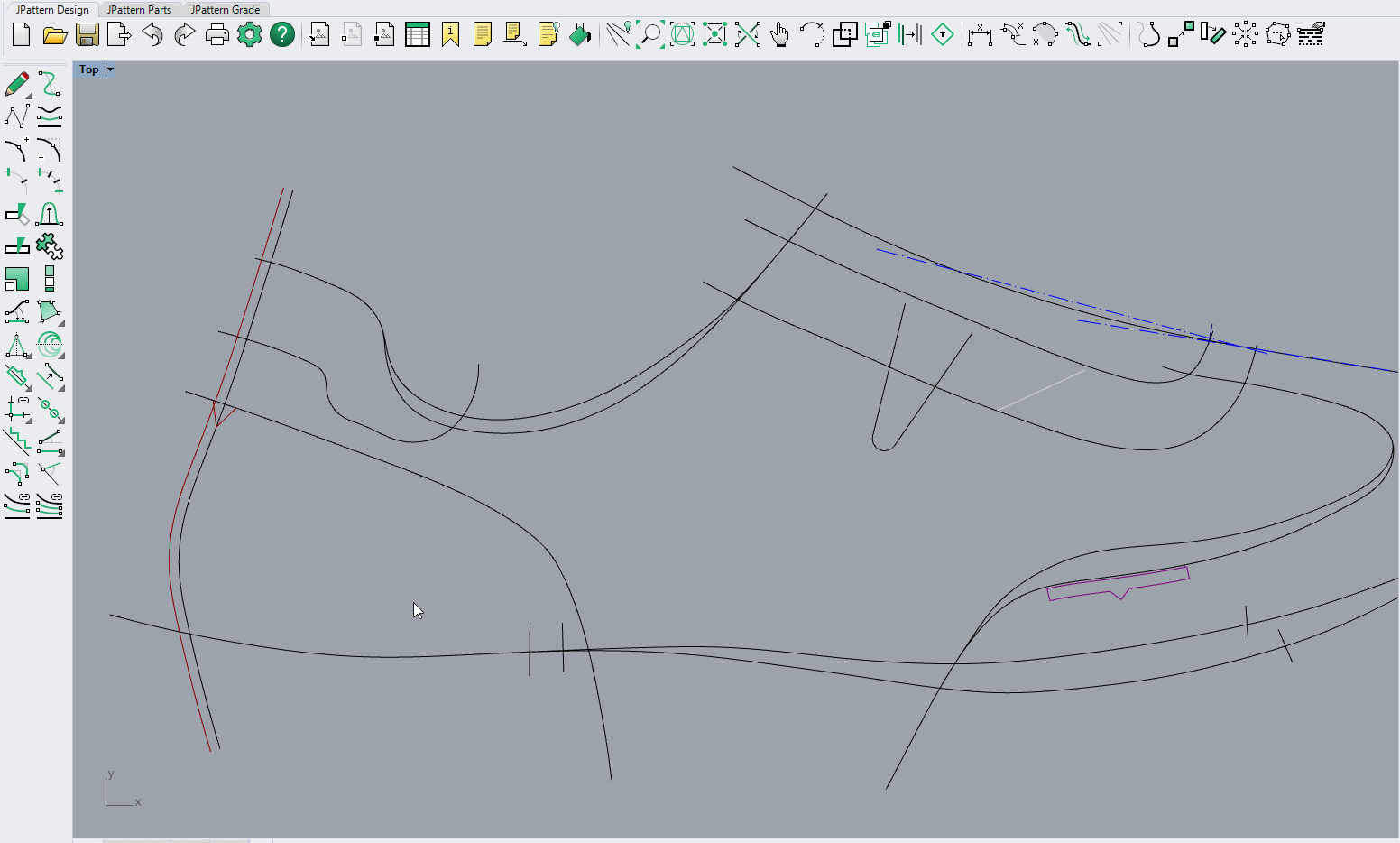Switch to the JPattern Grade tab
Image resolution: width=1400 pixels, height=843 pixels.
[x=226, y=9]
